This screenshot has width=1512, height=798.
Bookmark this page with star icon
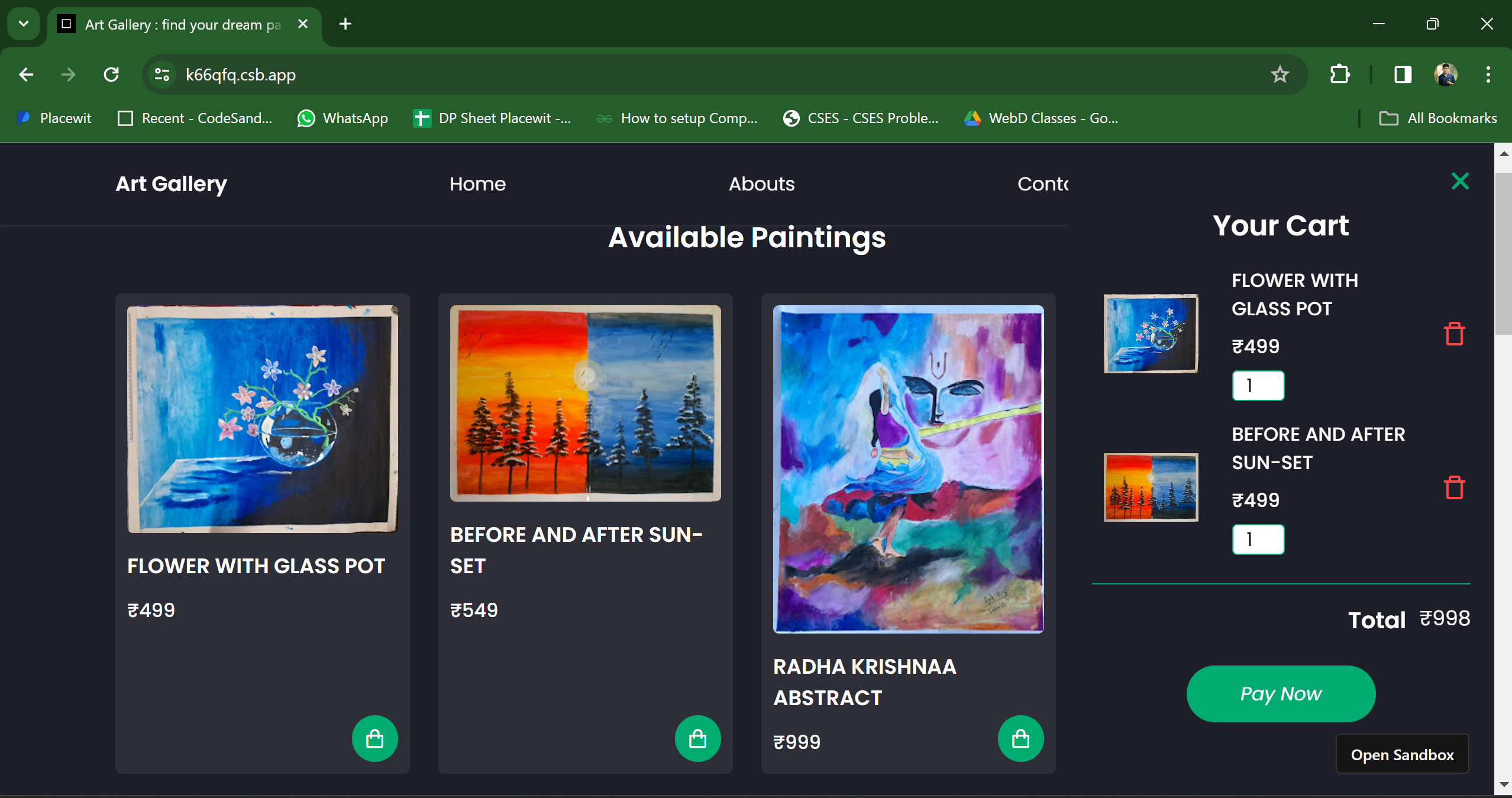point(1280,75)
